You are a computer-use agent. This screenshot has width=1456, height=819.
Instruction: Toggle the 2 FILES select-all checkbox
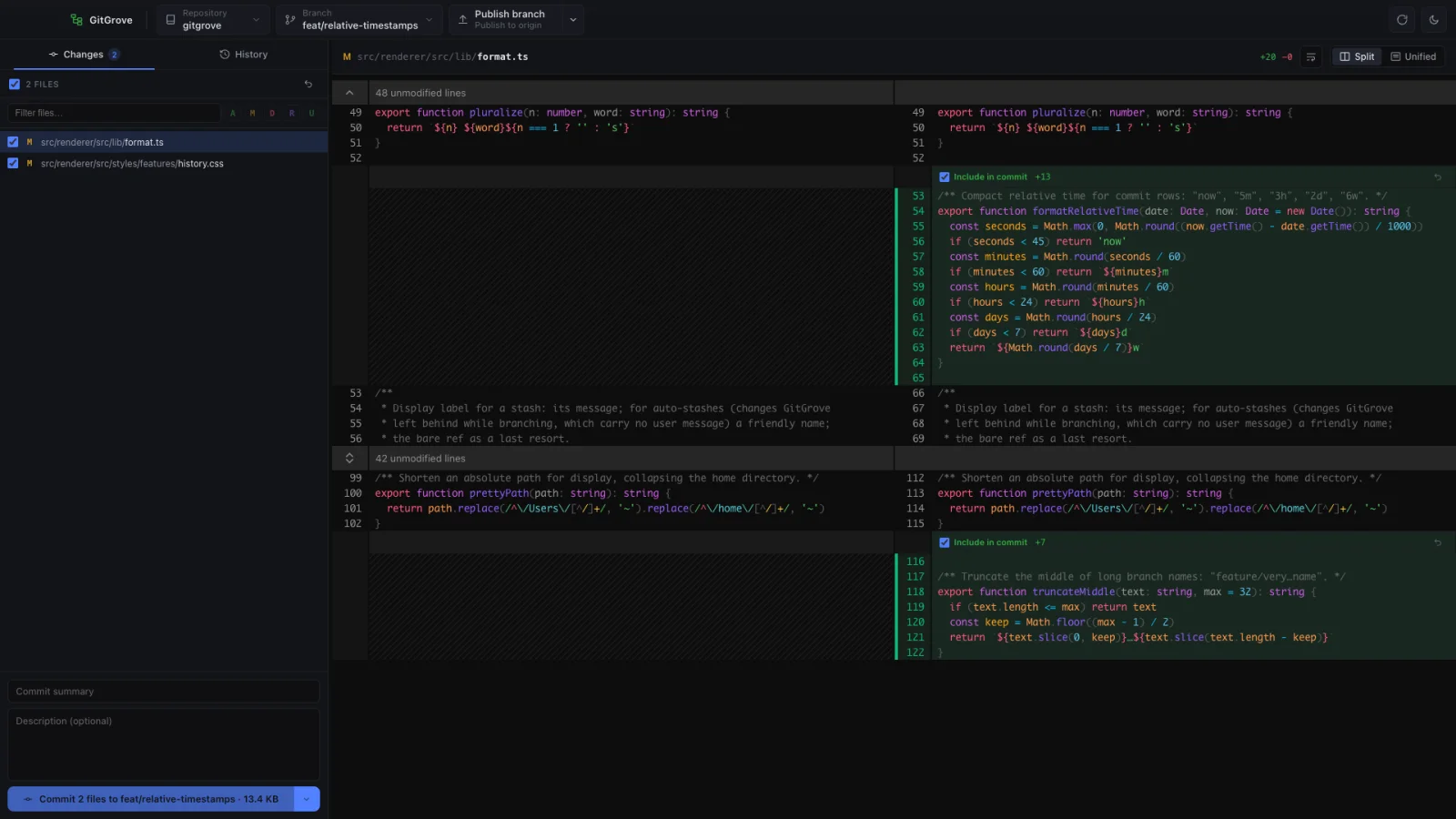[x=14, y=84]
